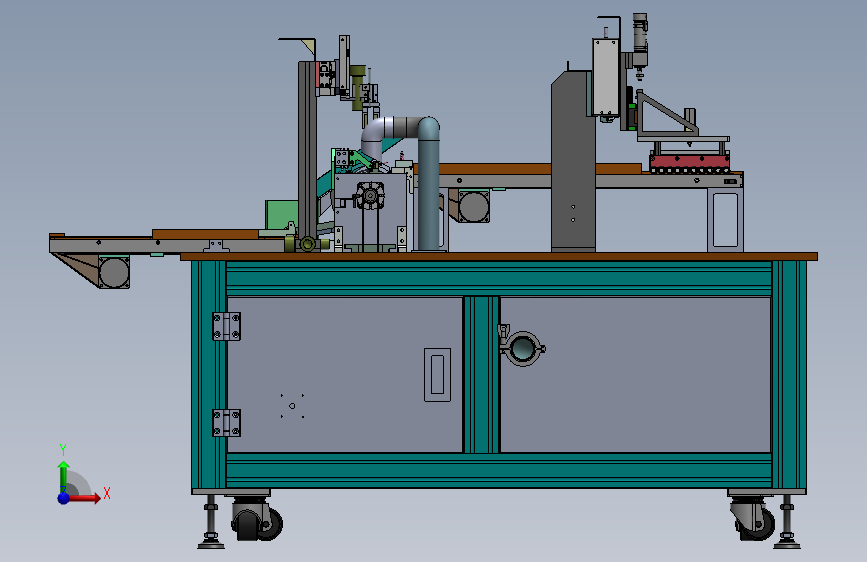Select the motor under the left conveyor
This screenshot has width=867, height=562.
114,272
